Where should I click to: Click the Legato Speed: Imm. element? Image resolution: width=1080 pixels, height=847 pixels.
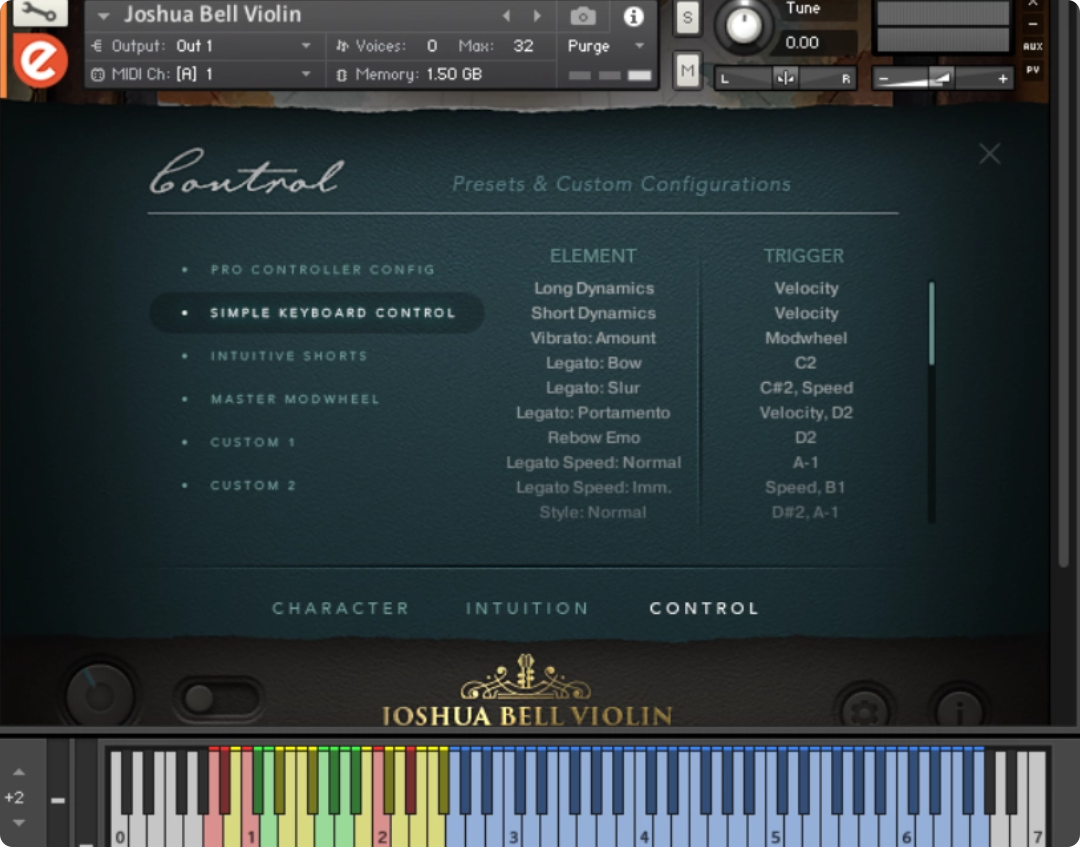pos(594,487)
